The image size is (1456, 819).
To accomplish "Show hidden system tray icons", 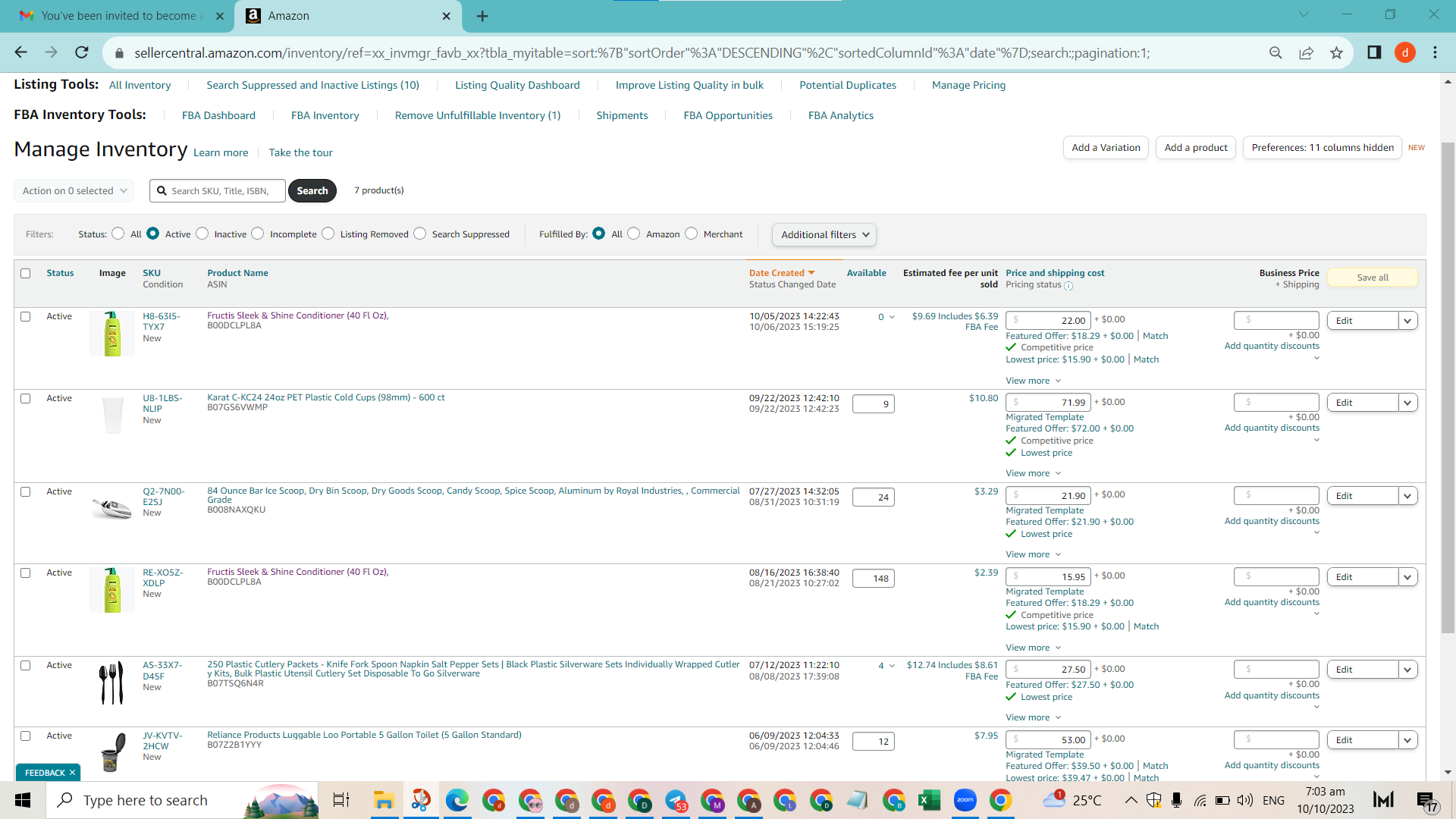I will 1131,800.
